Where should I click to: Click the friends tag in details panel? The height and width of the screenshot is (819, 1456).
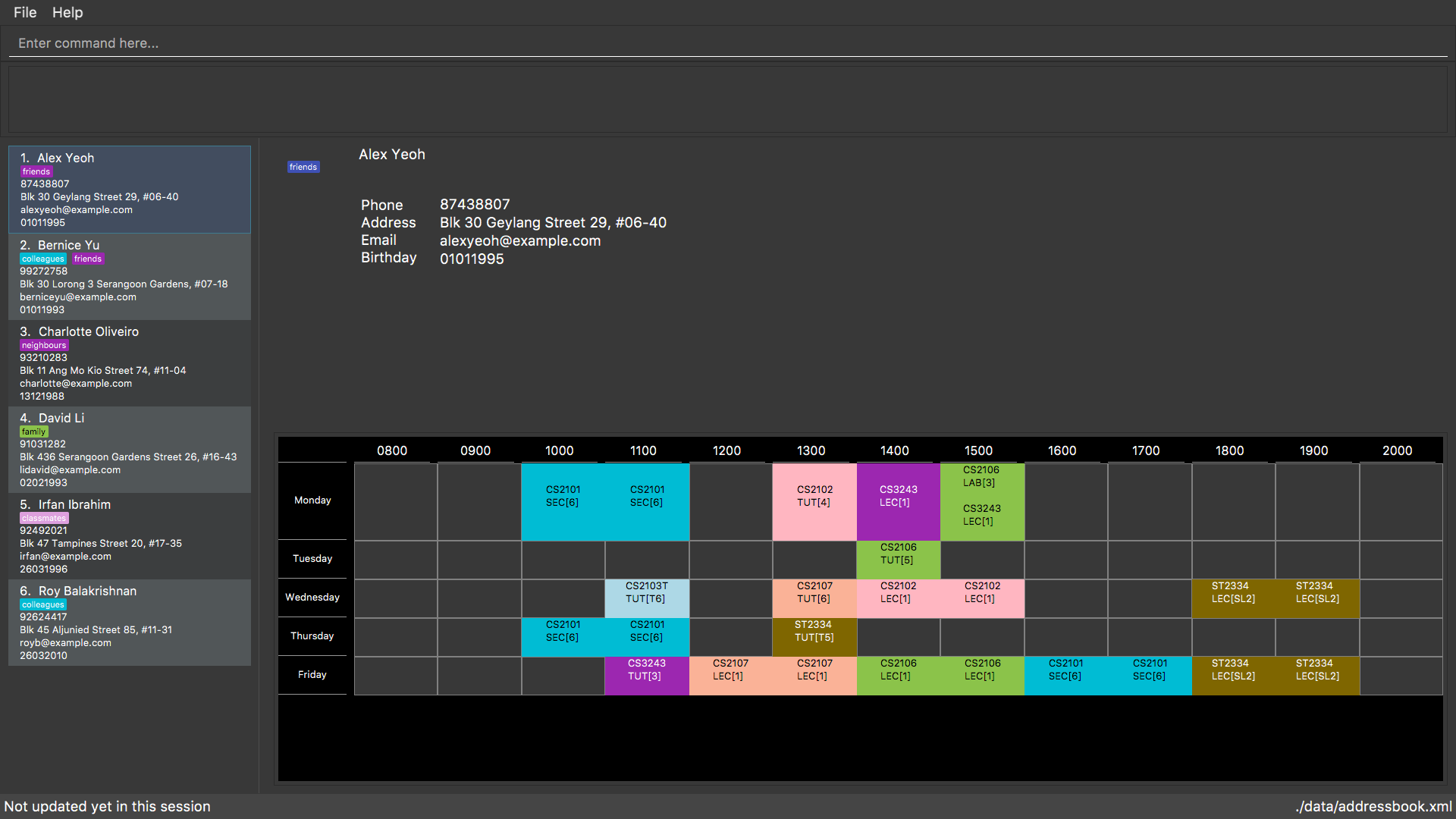[x=303, y=167]
